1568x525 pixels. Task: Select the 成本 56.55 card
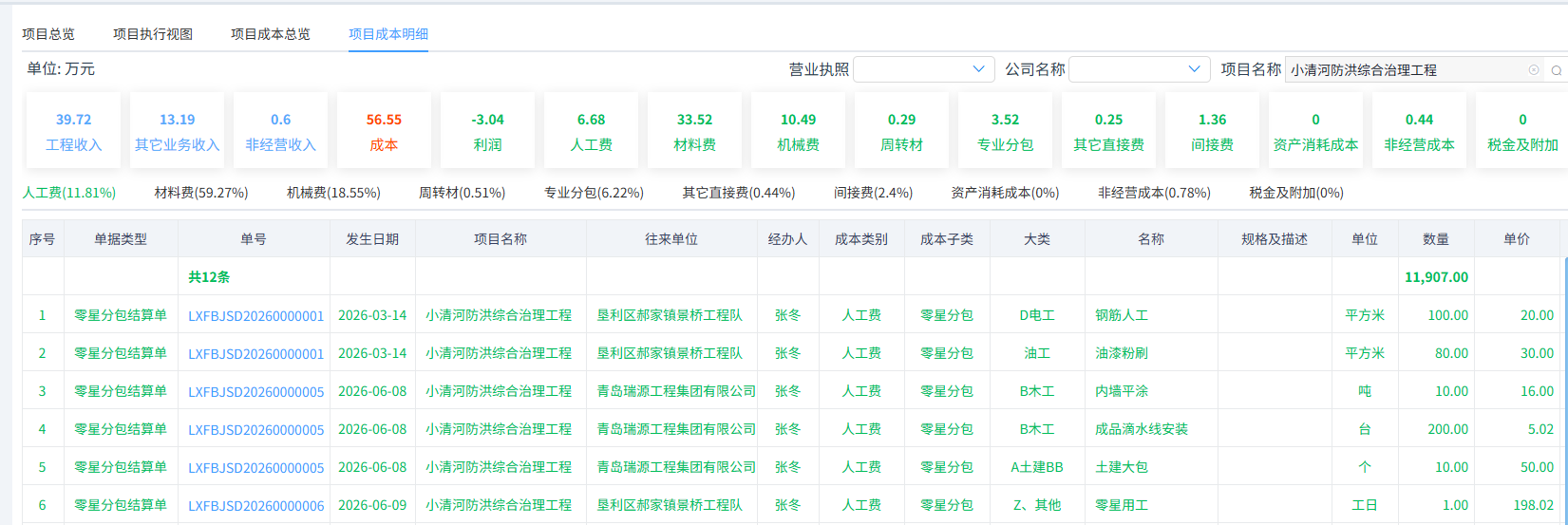384,131
